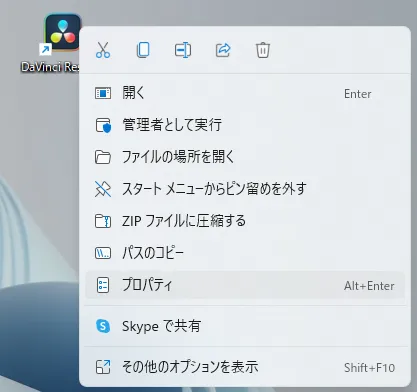Click the Copy icon in context menu
417x392 pixels.
(x=143, y=50)
